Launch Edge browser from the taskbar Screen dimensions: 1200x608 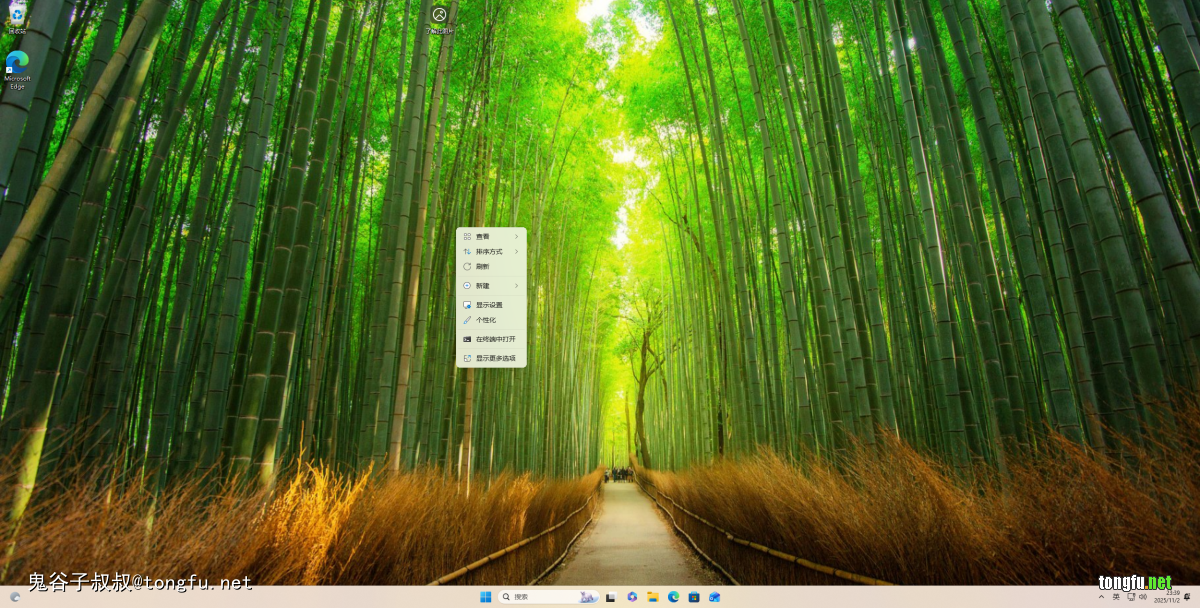(x=673, y=597)
